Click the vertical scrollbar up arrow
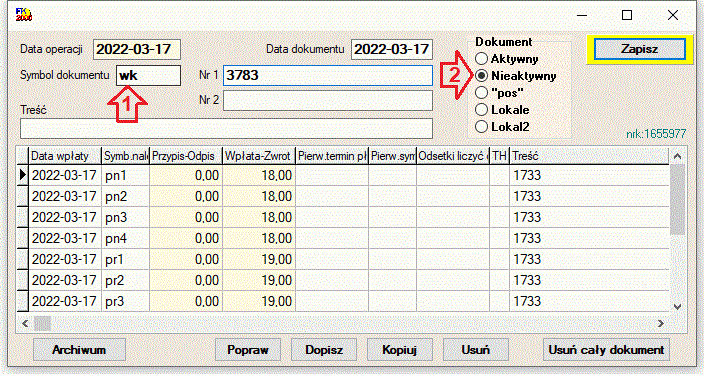The image size is (704, 374). point(678,156)
